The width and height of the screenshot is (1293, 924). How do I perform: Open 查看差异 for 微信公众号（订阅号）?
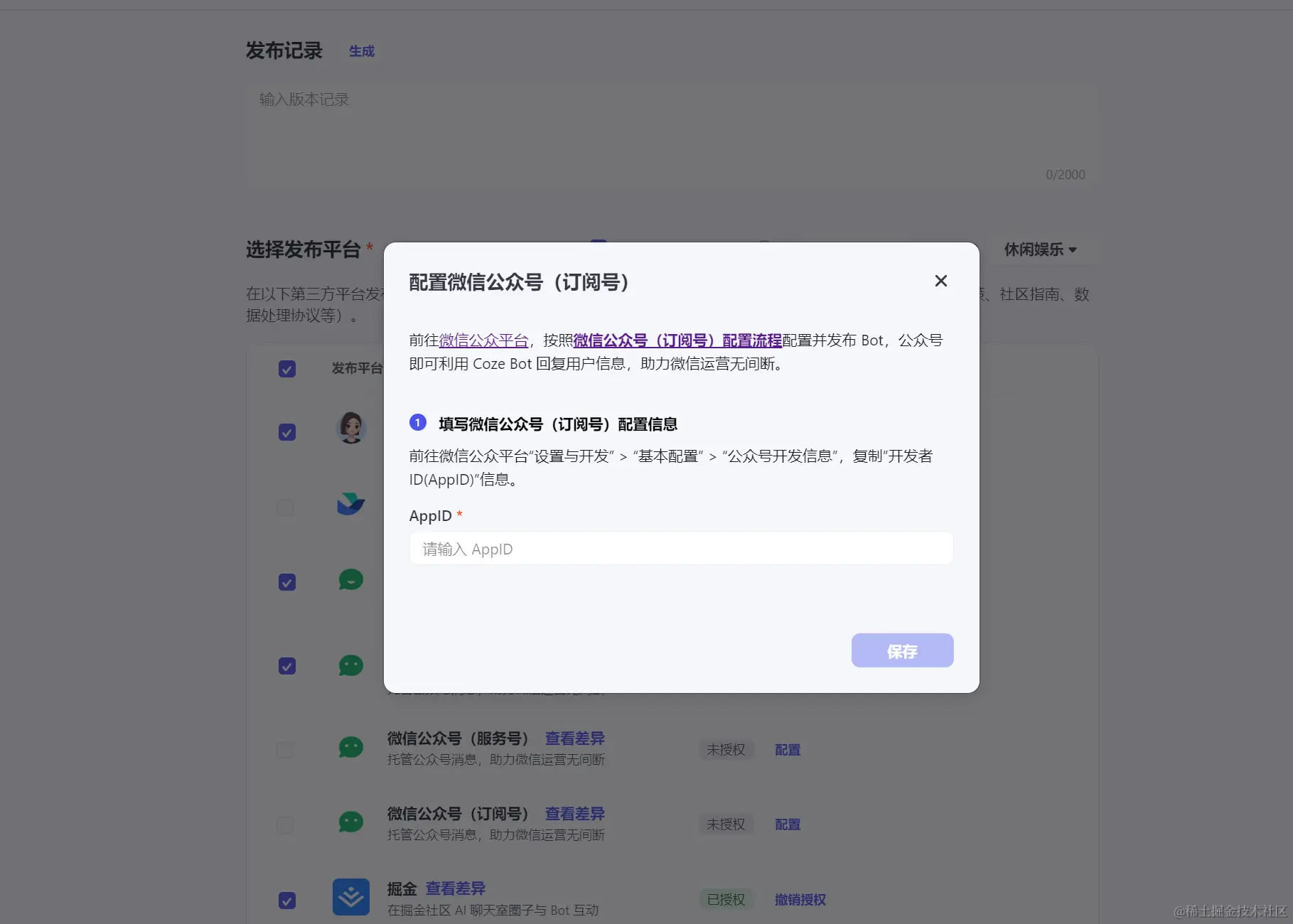coord(574,814)
